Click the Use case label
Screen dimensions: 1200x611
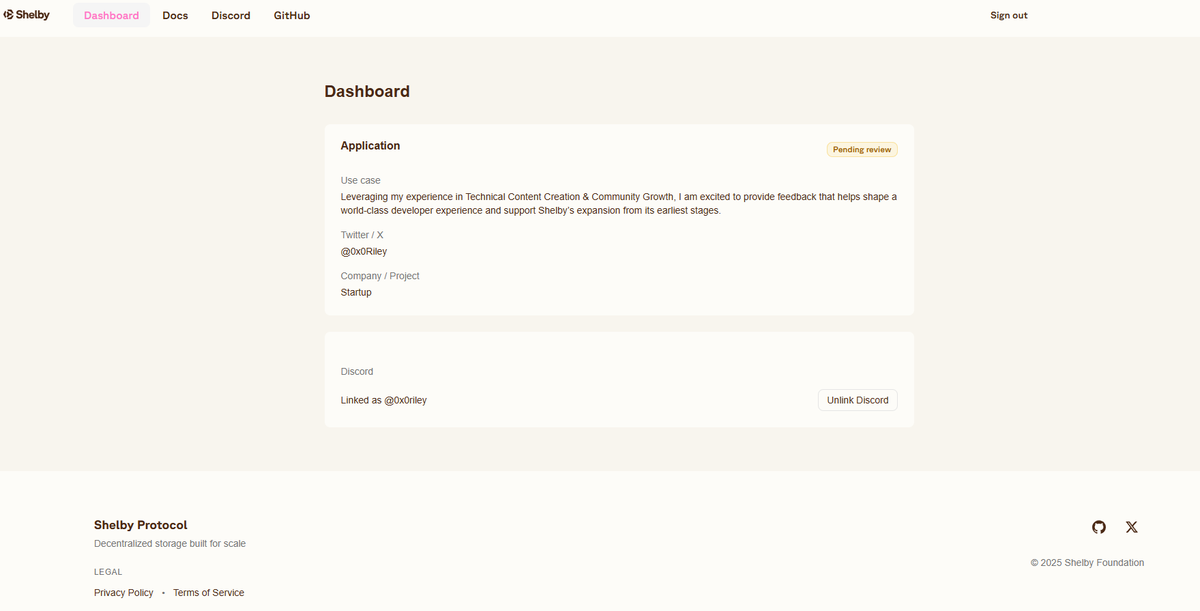361,180
